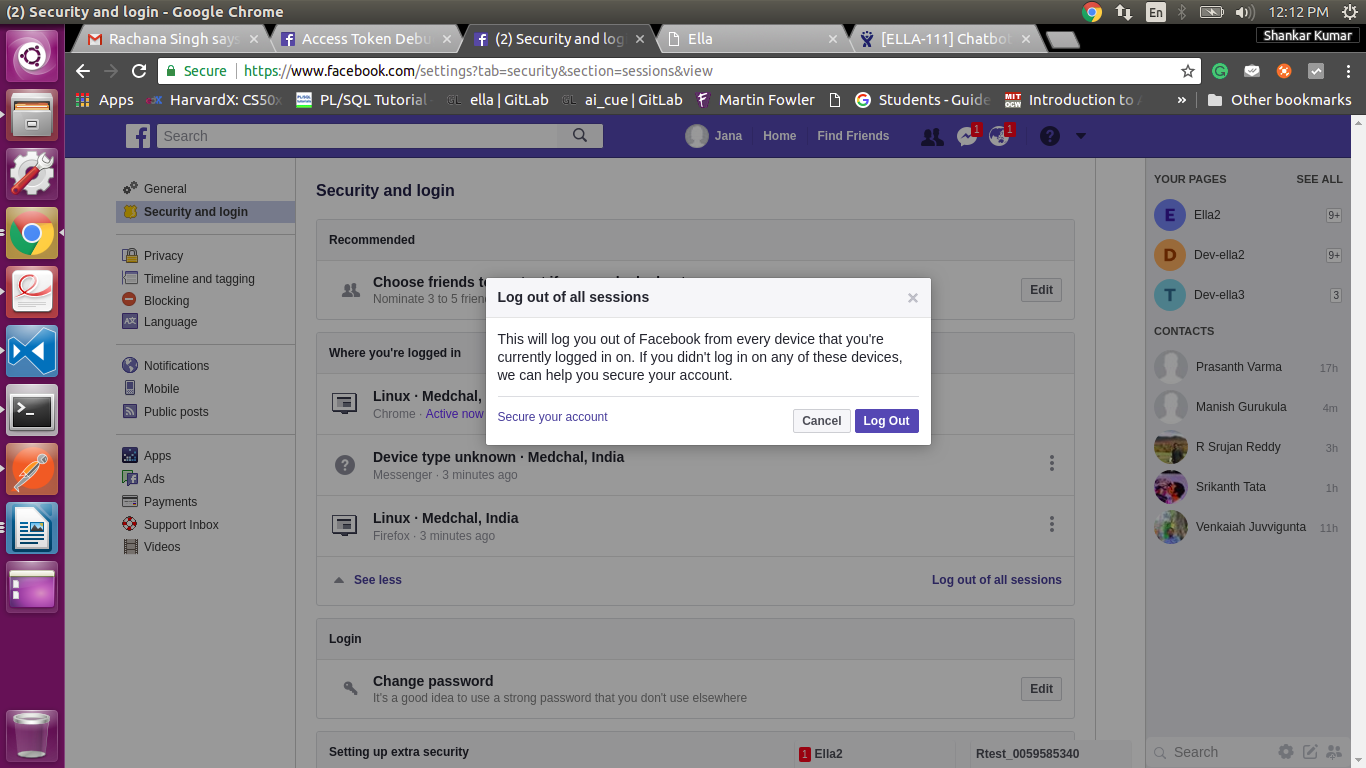The image size is (1366, 768).
Task: Open Find Friends
Action: click(853, 136)
